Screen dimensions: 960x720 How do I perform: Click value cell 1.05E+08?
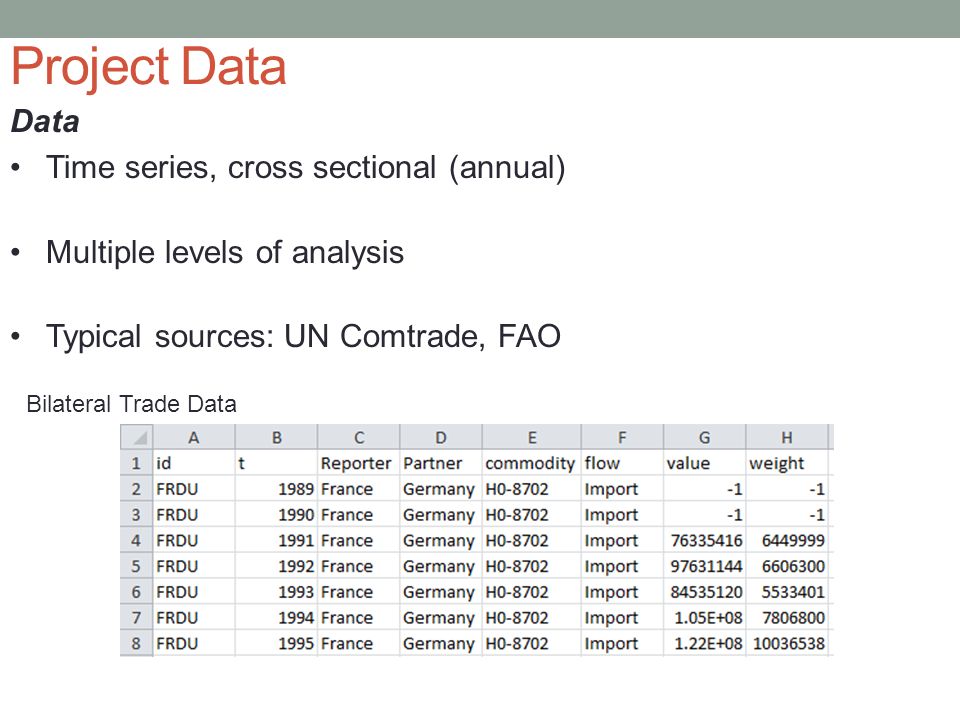coord(705,618)
